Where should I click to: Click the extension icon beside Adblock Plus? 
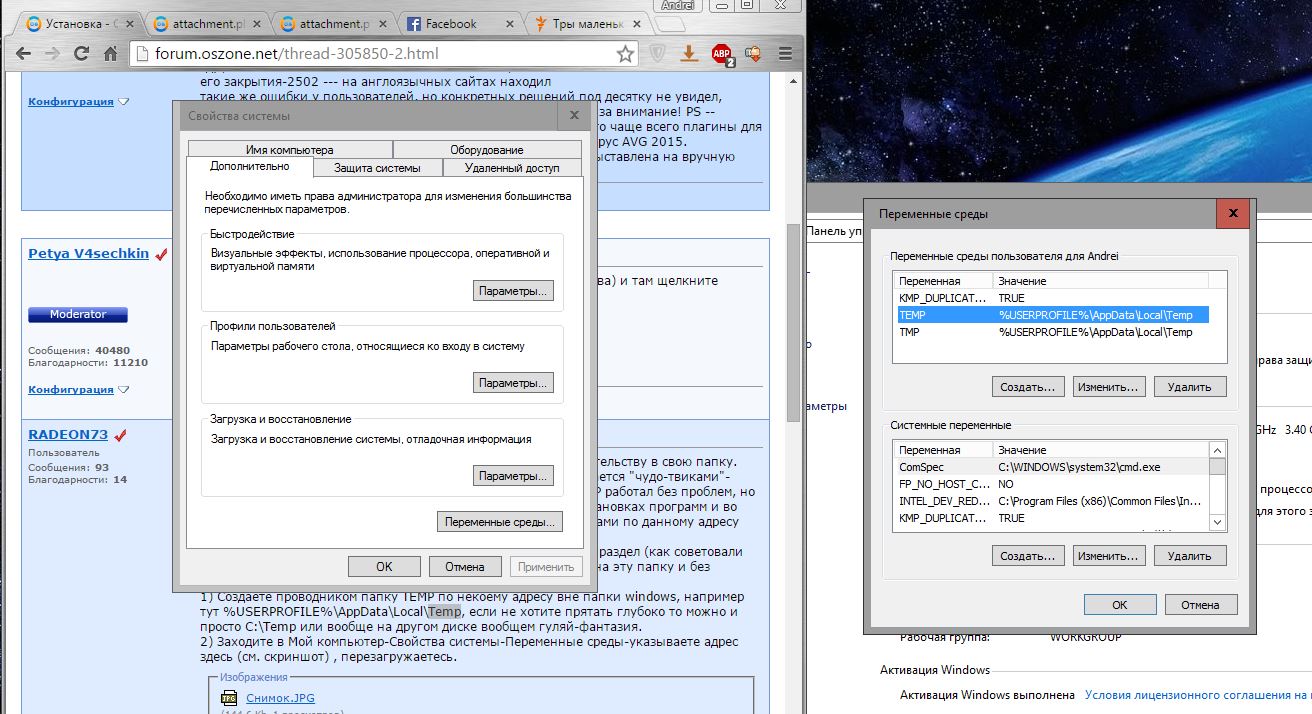tap(754, 54)
